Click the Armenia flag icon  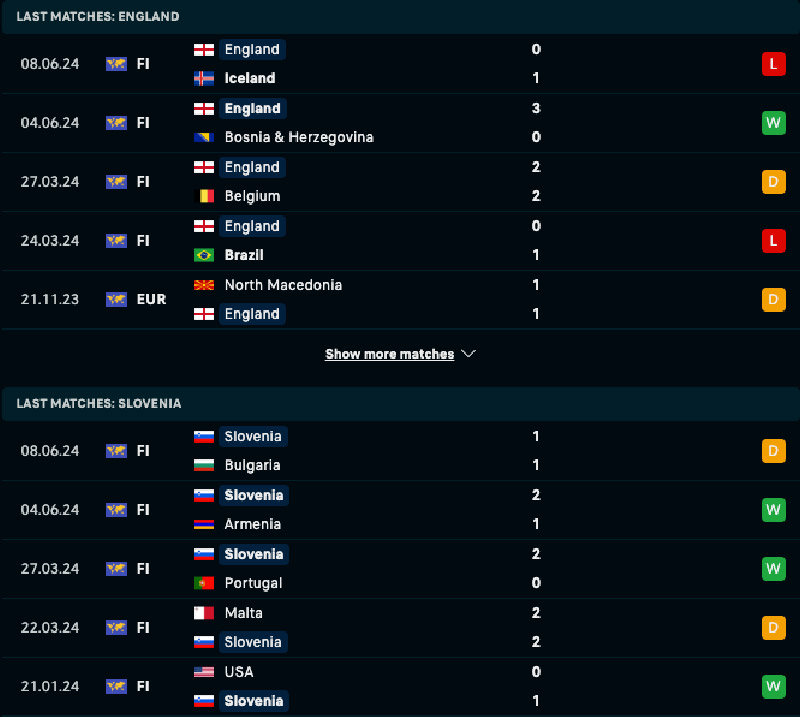tap(204, 524)
